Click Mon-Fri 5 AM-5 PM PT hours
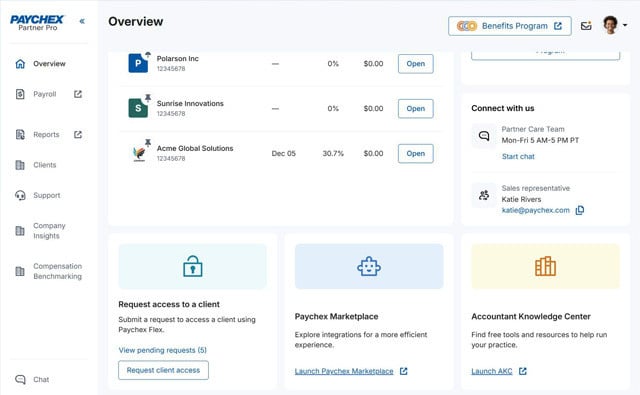Screen dimensions: 640x395 click(x=540, y=140)
